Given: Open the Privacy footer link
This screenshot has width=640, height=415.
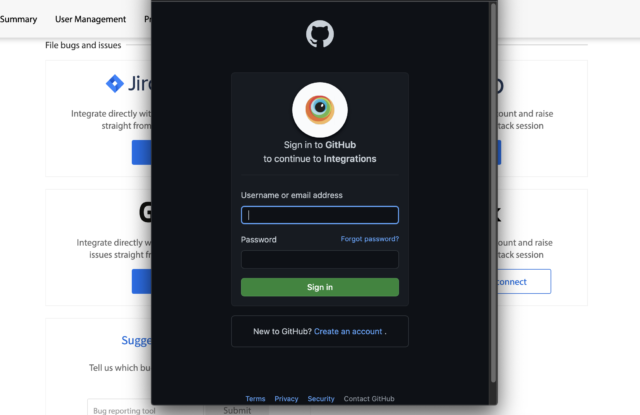Looking at the screenshot, I should pos(286,399).
